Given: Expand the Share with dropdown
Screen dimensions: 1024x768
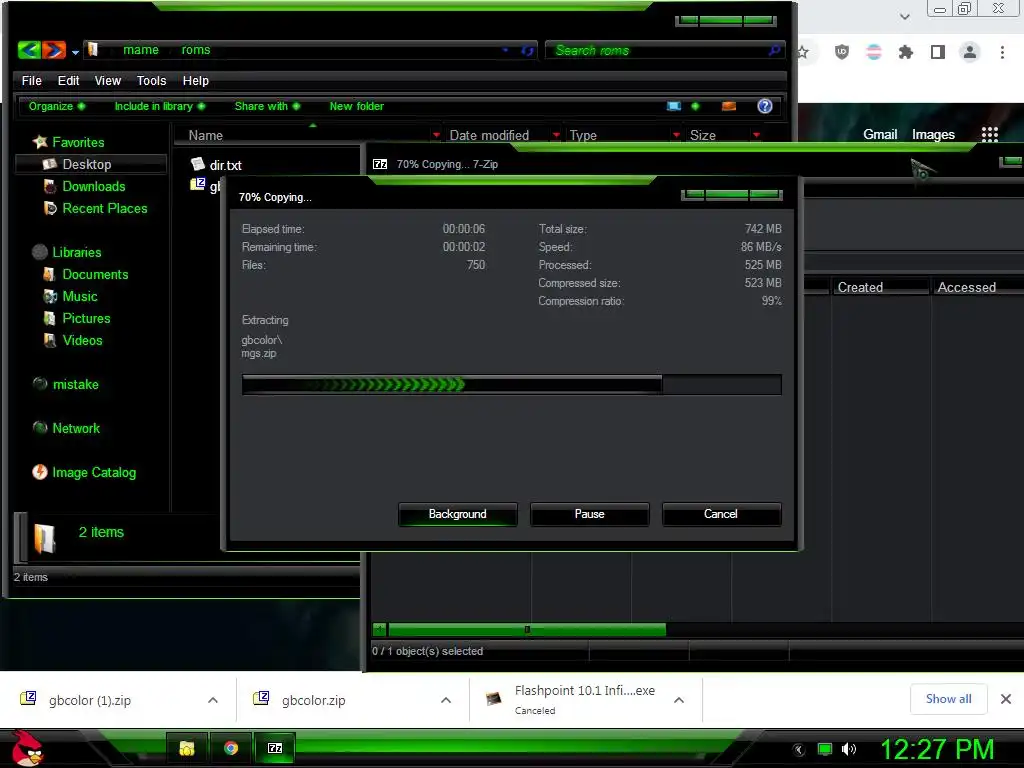Looking at the screenshot, I should (267, 106).
